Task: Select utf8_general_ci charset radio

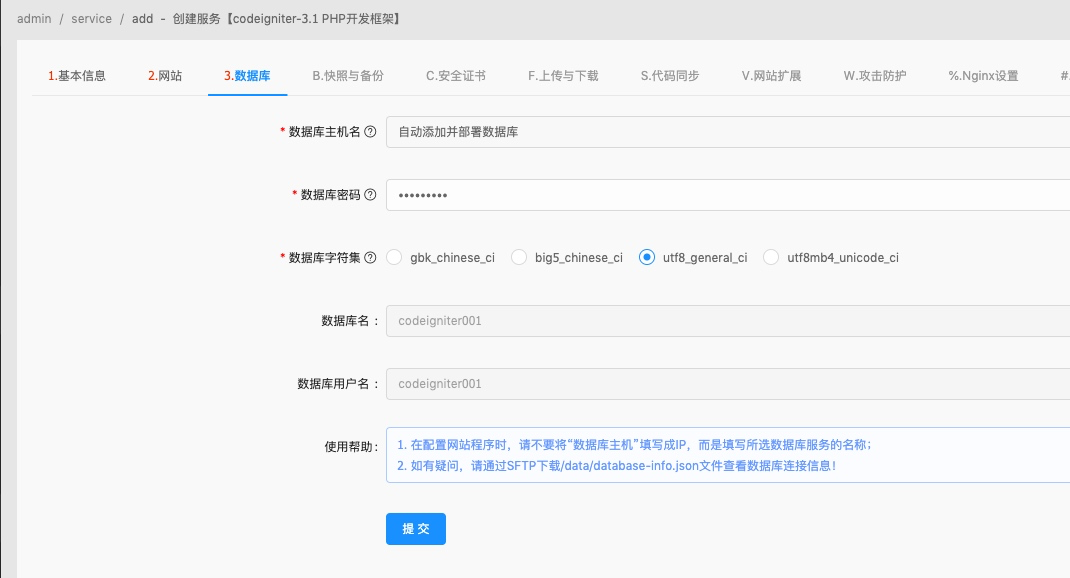Action: [x=646, y=257]
